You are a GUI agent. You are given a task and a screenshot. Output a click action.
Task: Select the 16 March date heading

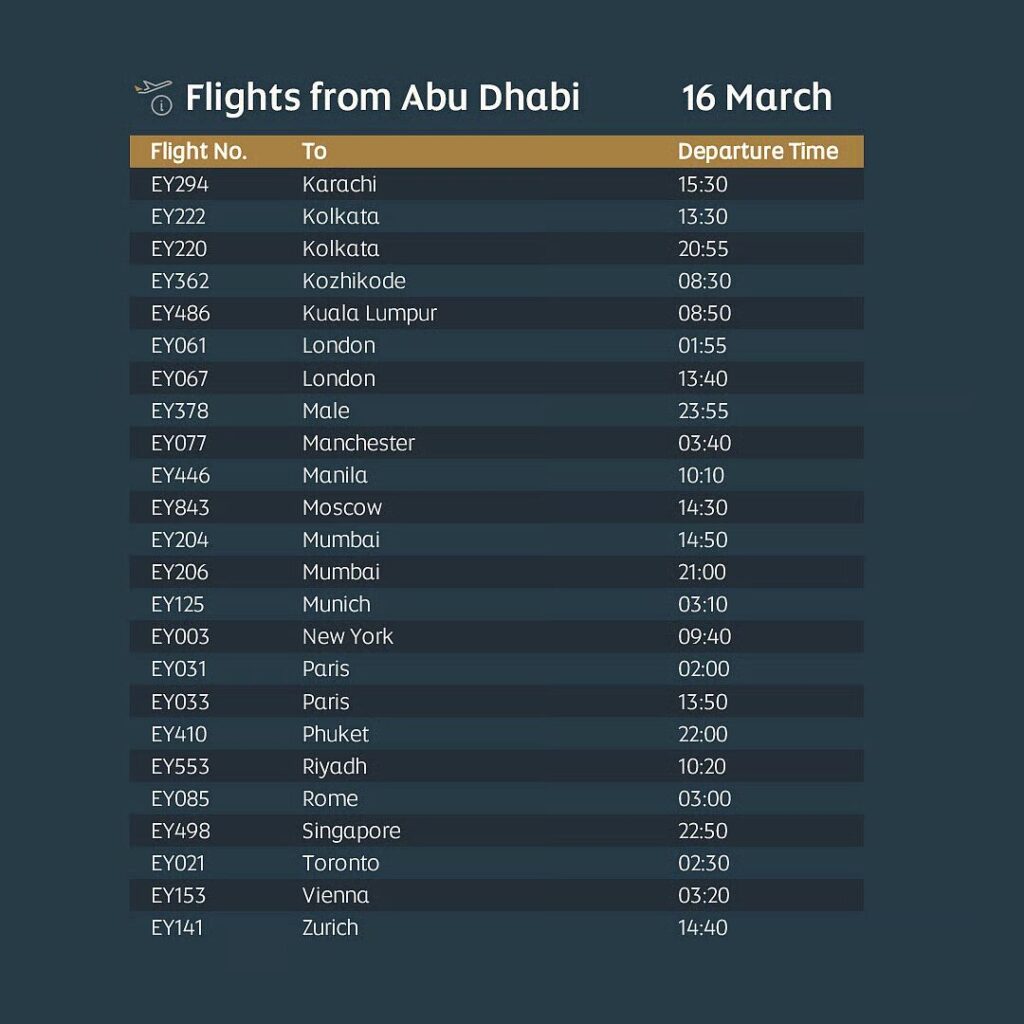756,98
